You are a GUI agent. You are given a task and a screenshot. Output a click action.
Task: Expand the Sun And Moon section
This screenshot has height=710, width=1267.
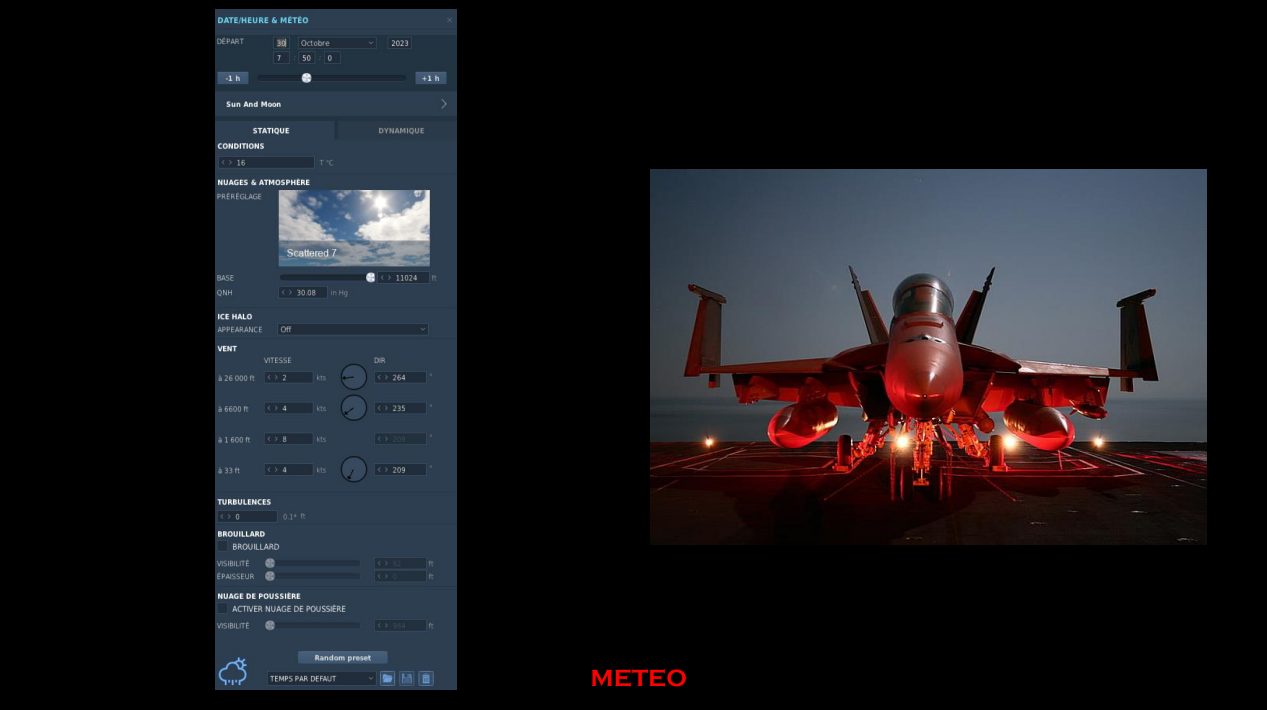click(443, 104)
